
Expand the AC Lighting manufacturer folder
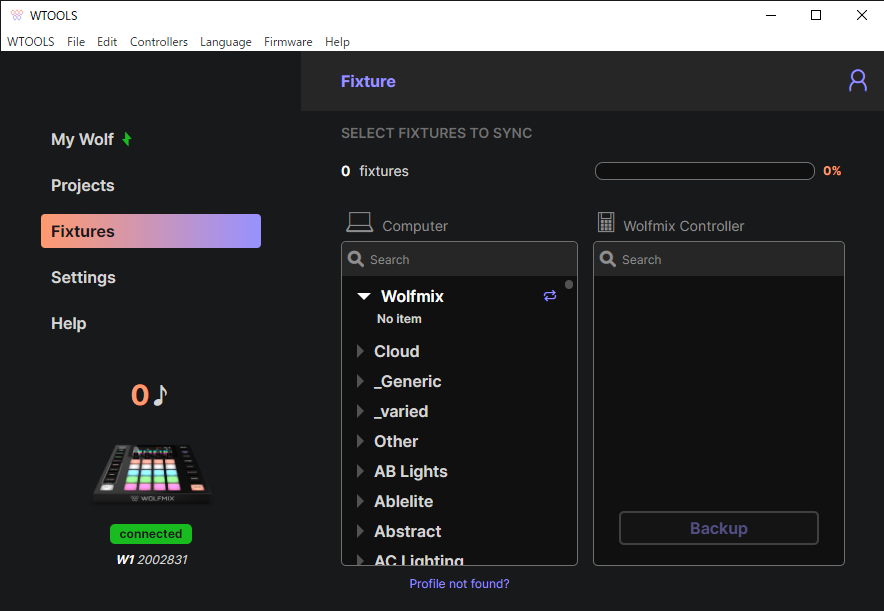(x=360, y=559)
